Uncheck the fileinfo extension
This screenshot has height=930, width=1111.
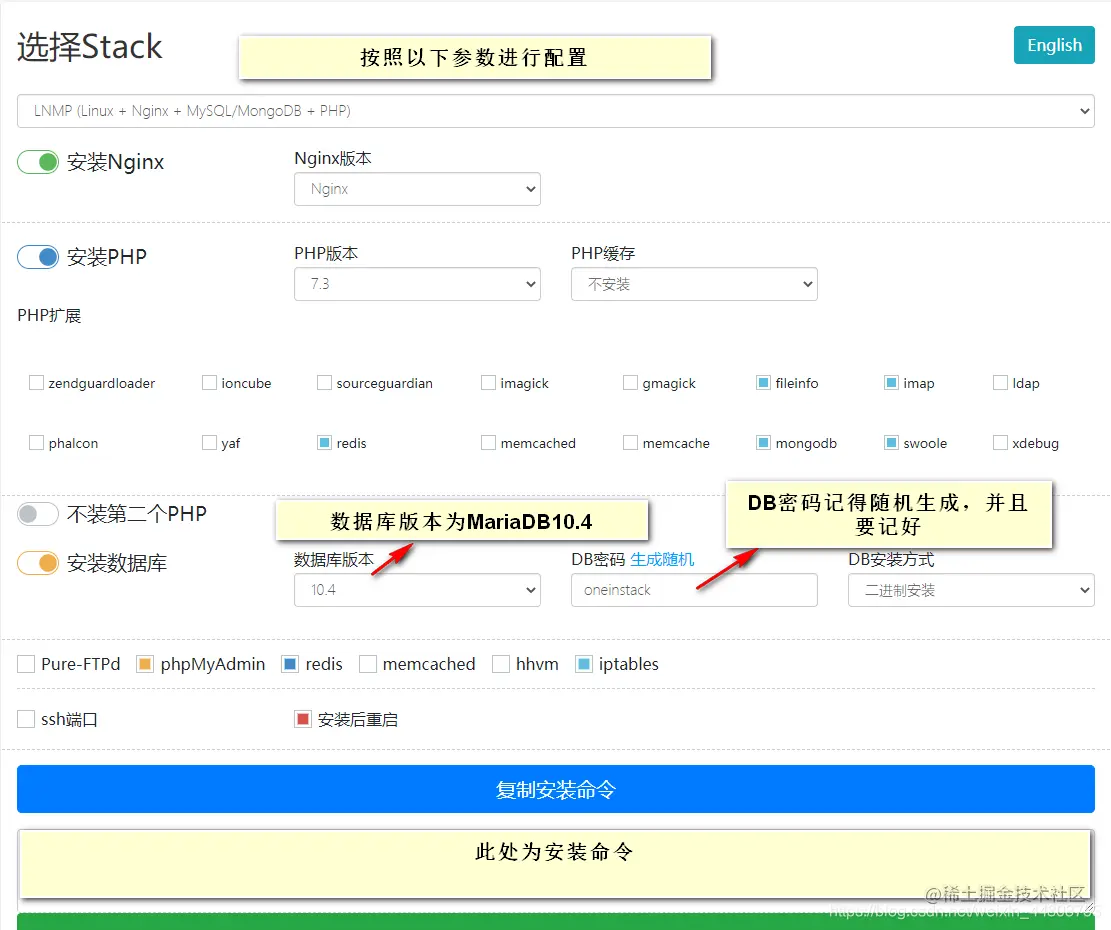763,383
